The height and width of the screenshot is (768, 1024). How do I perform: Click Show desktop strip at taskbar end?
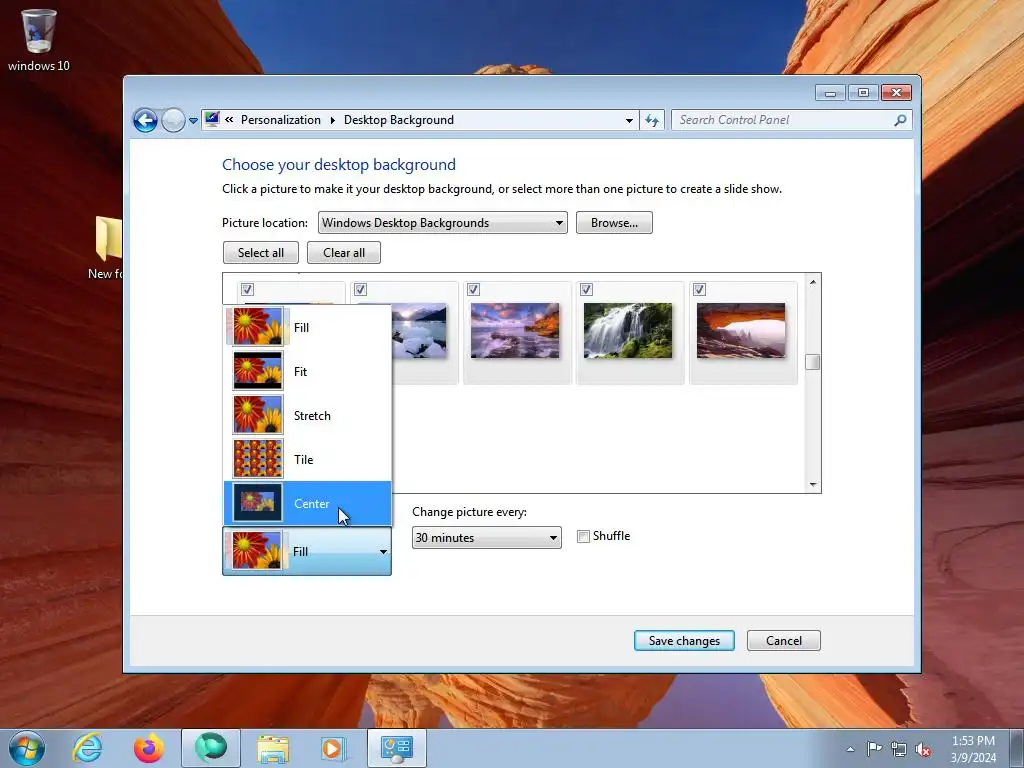coord(1017,748)
